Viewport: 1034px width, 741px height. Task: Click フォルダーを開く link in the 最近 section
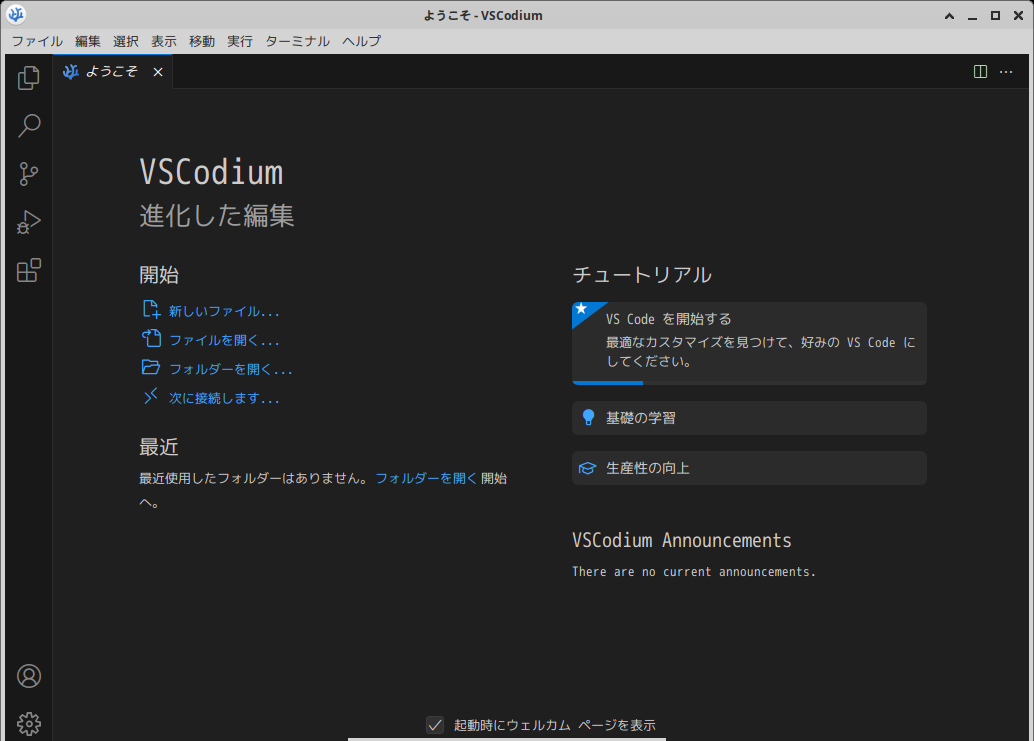tap(426, 478)
